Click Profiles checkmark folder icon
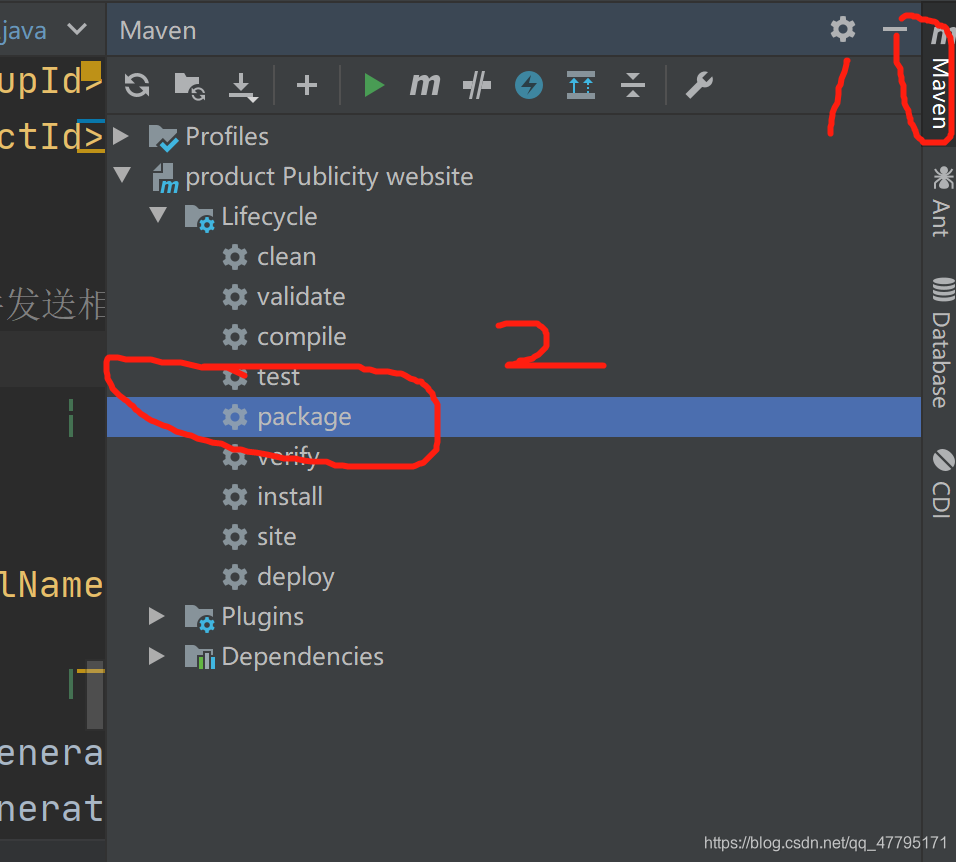 [x=163, y=138]
